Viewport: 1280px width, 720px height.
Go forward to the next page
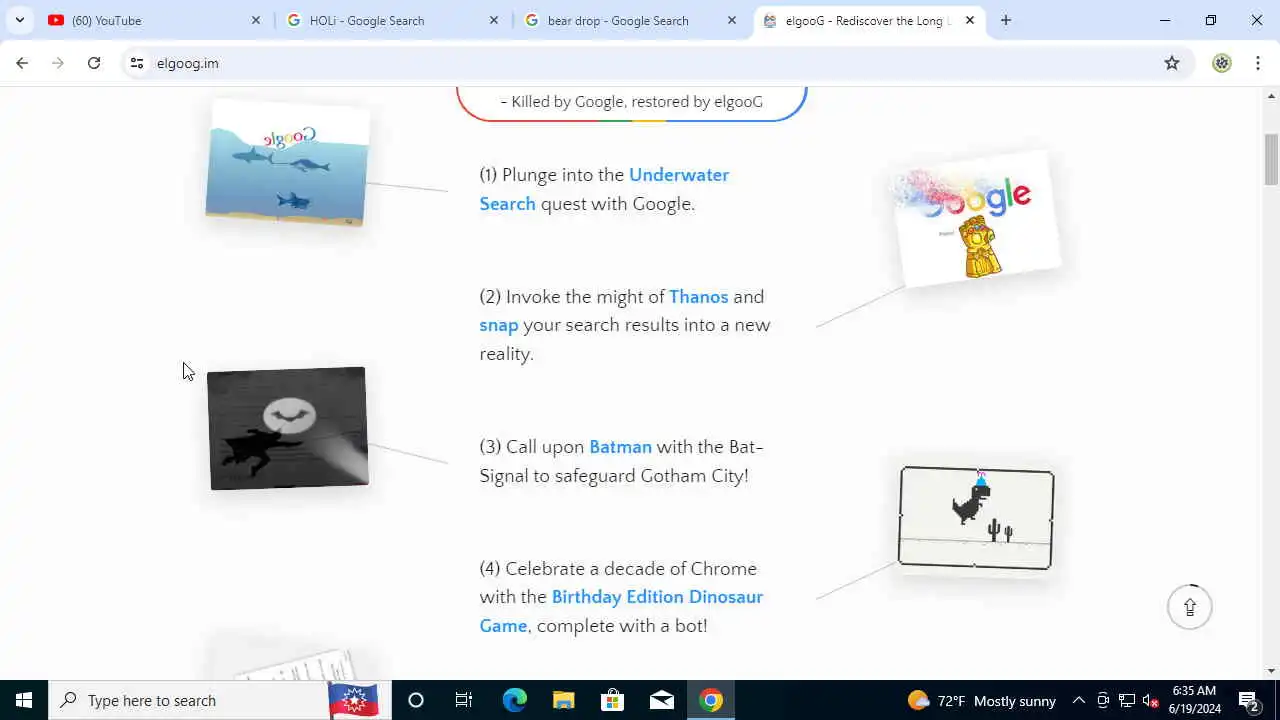tap(58, 63)
